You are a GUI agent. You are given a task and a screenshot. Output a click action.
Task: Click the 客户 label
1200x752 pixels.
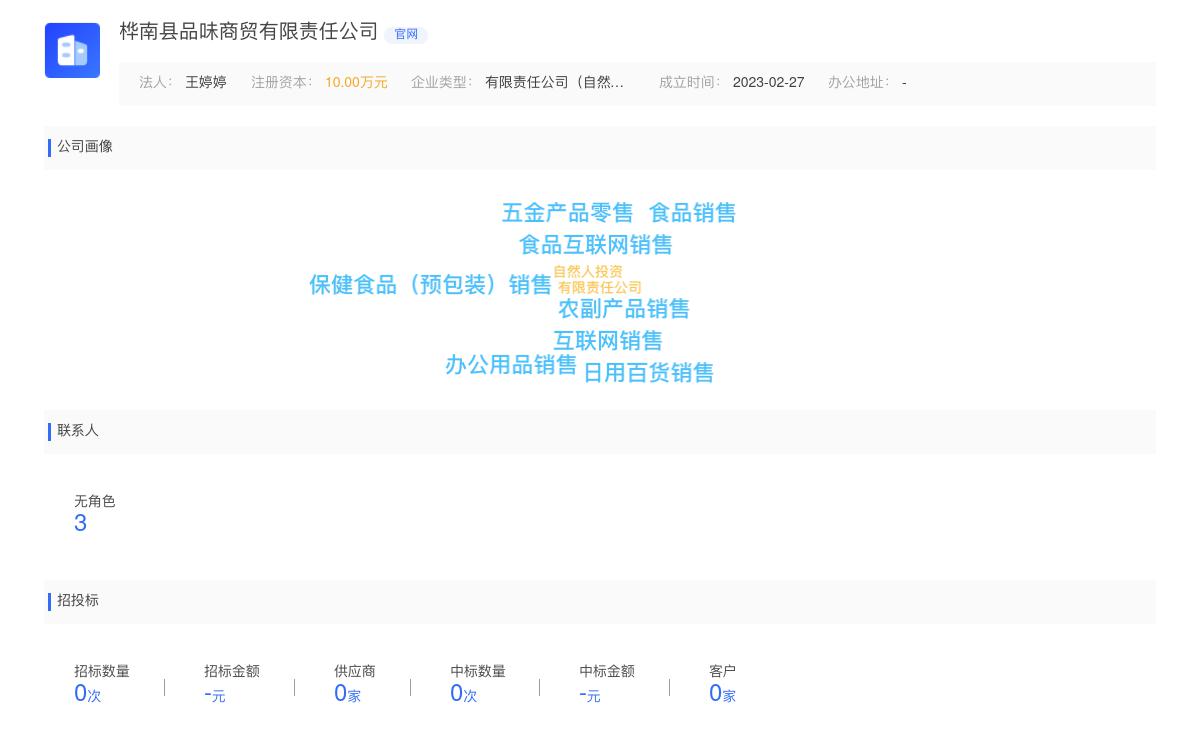point(722,672)
